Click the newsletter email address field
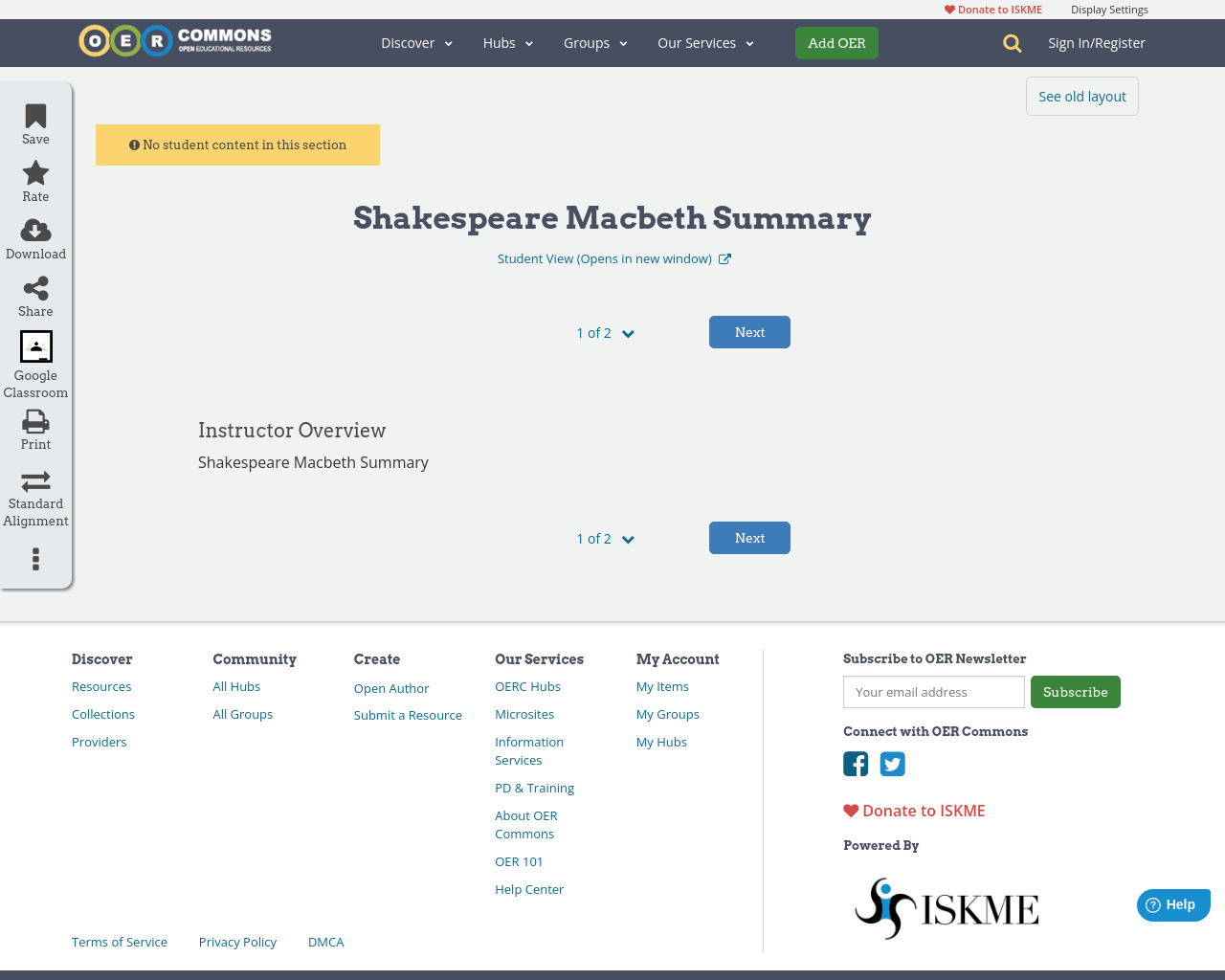The height and width of the screenshot is (980, 1225). click(933, 691)
